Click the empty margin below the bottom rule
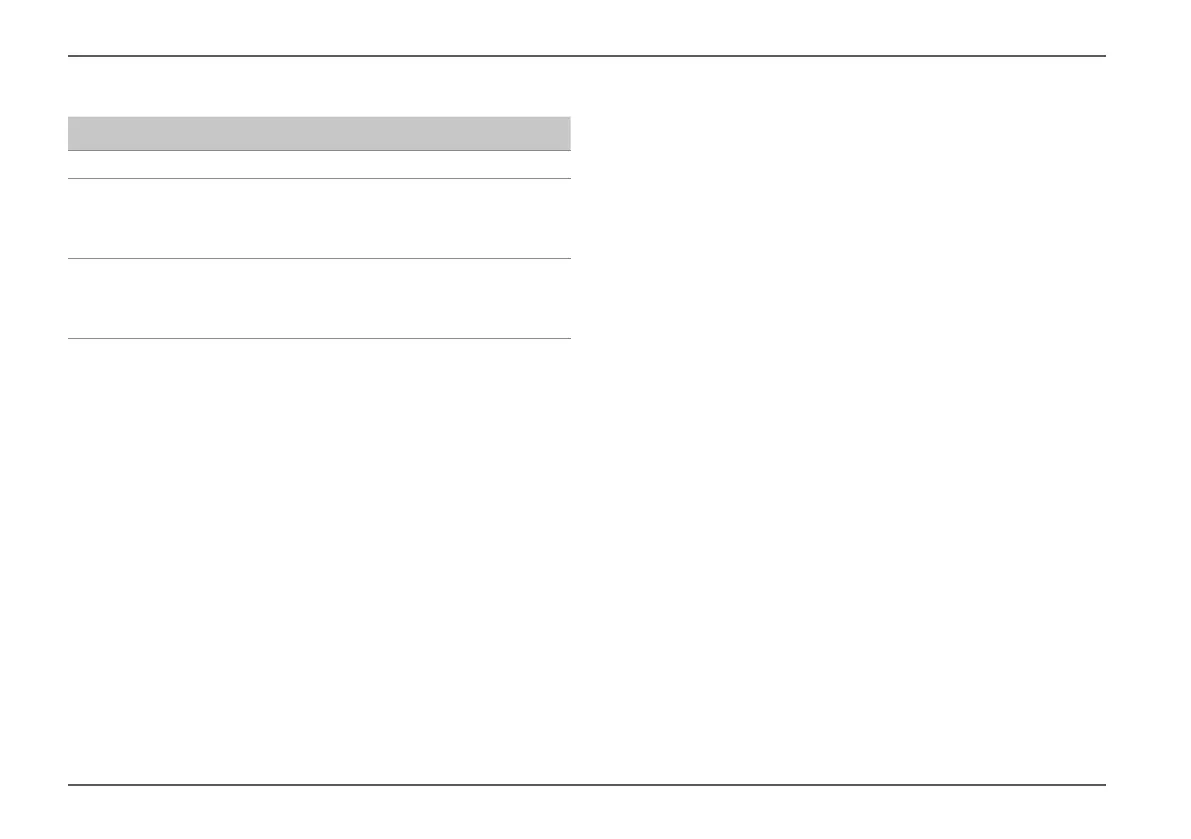 [x=586, y=812]
